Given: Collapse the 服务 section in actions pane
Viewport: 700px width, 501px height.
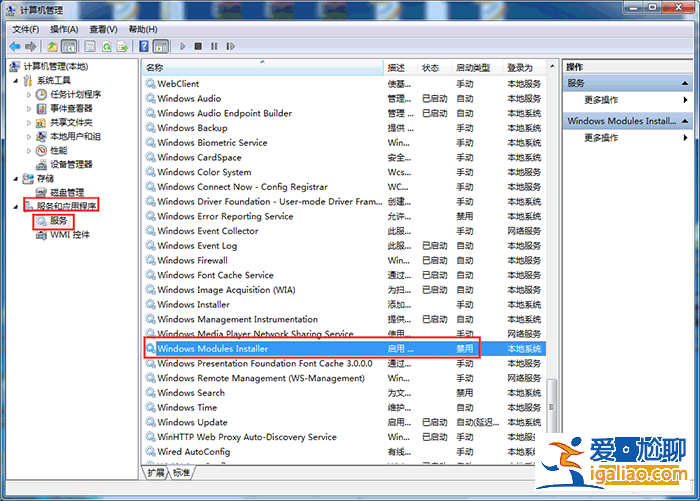Looking at the screenshot, I should (685, 83).
